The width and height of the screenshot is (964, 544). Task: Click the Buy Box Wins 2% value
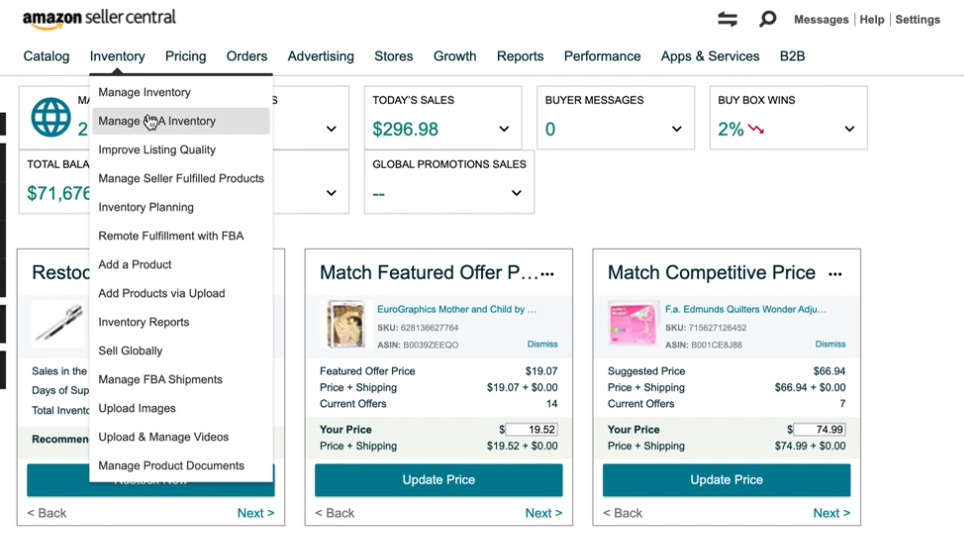coord(730,129)
